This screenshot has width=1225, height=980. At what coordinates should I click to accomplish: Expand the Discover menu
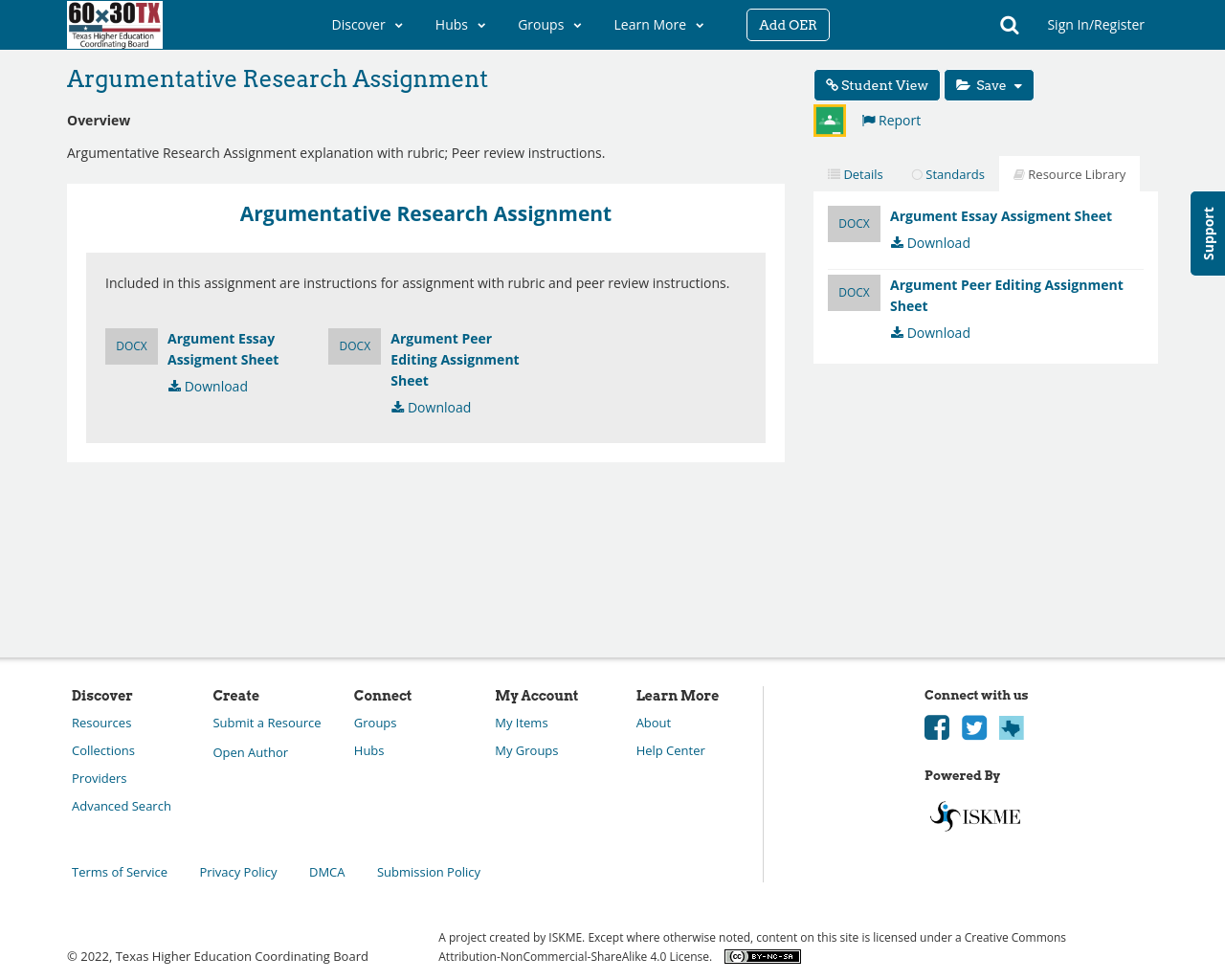click(x=367, y=25)
